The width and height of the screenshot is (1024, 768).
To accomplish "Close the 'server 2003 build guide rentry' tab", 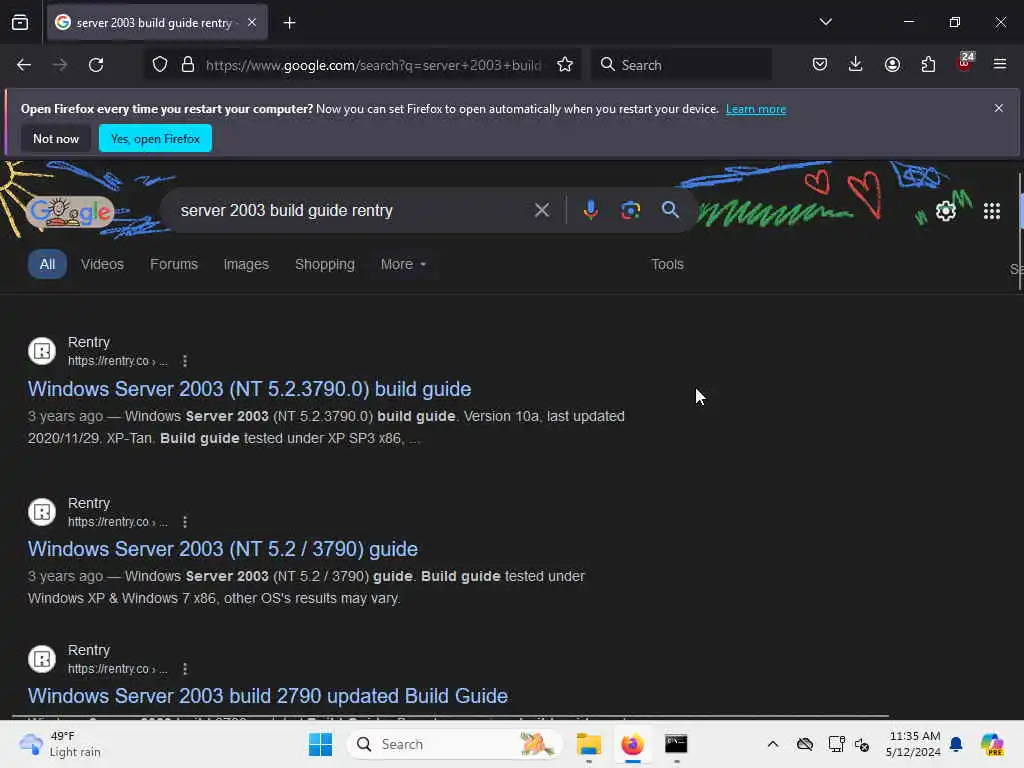I will (x=251, y=22).
